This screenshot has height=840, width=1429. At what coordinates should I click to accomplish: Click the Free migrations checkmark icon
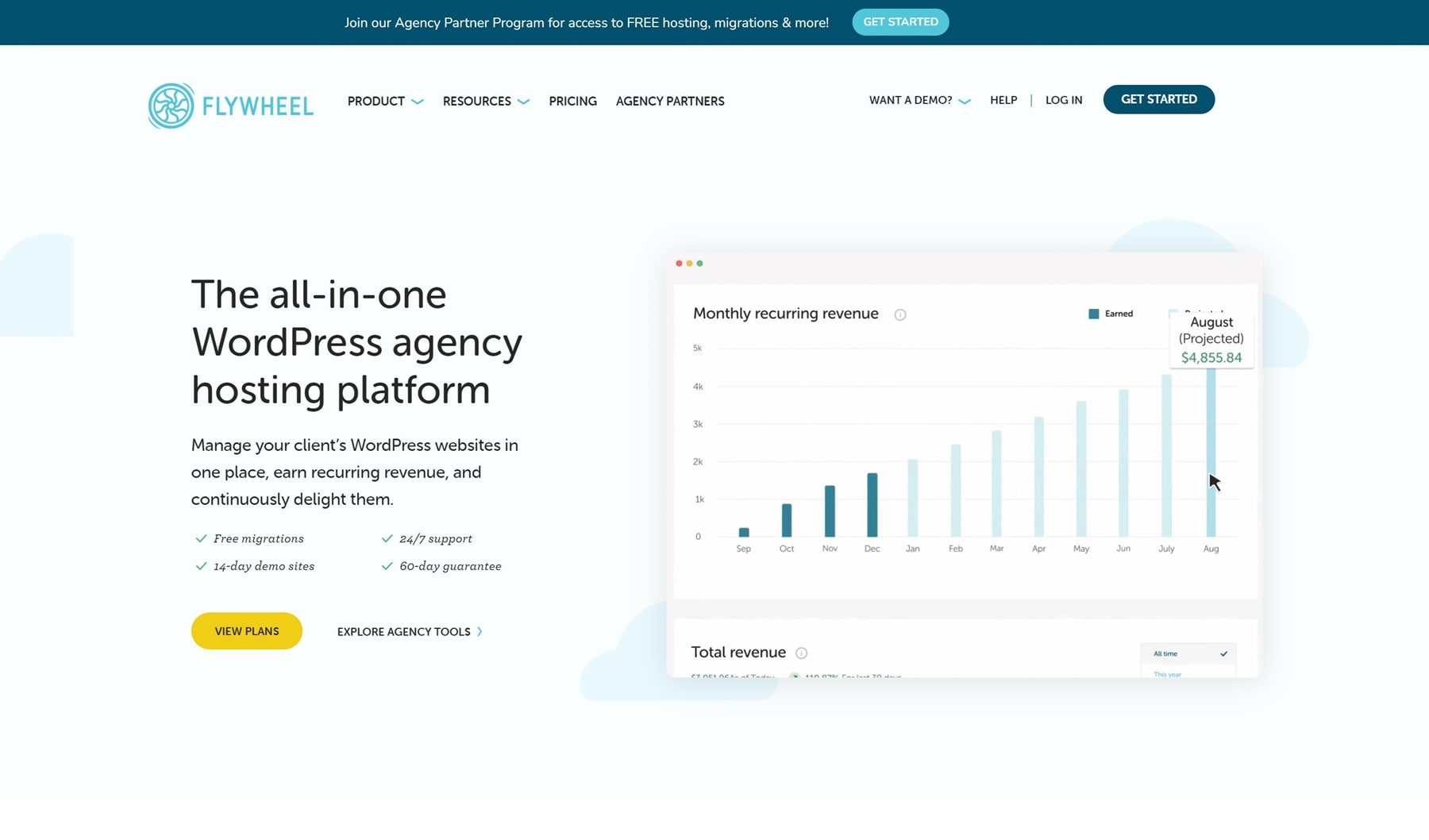(x=200, y=538)
